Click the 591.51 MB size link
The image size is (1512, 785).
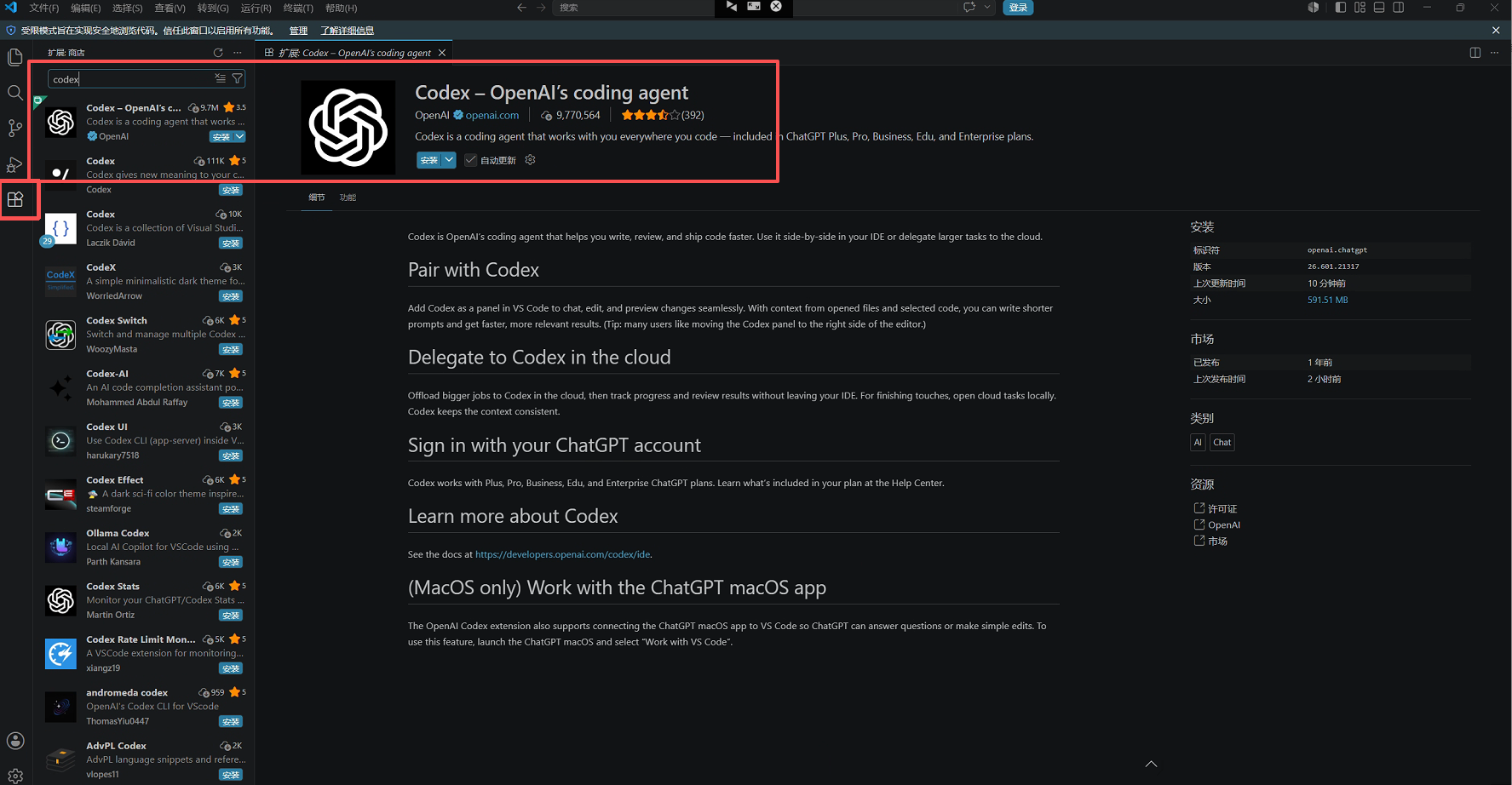click(1327, 300)
